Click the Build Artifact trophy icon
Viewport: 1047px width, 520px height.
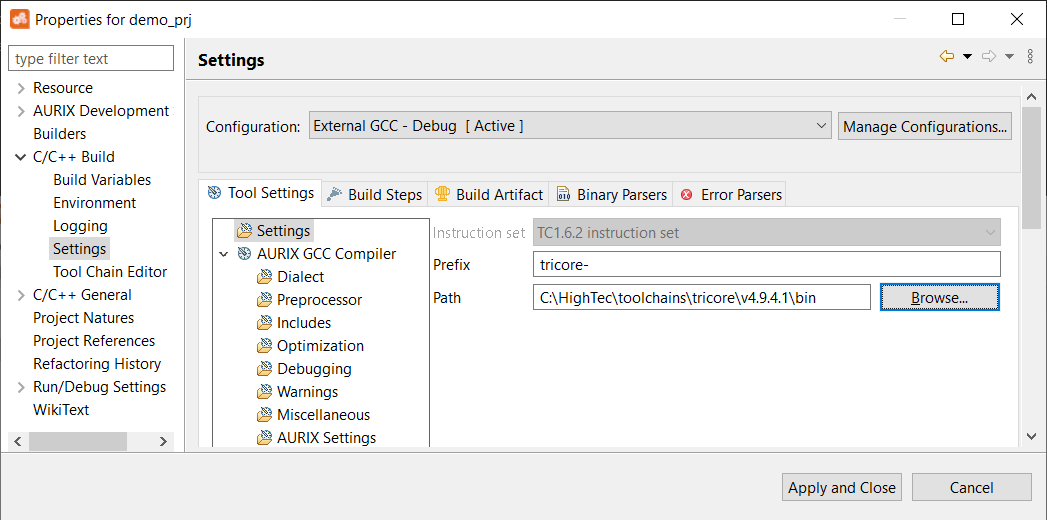click(442, 194)
